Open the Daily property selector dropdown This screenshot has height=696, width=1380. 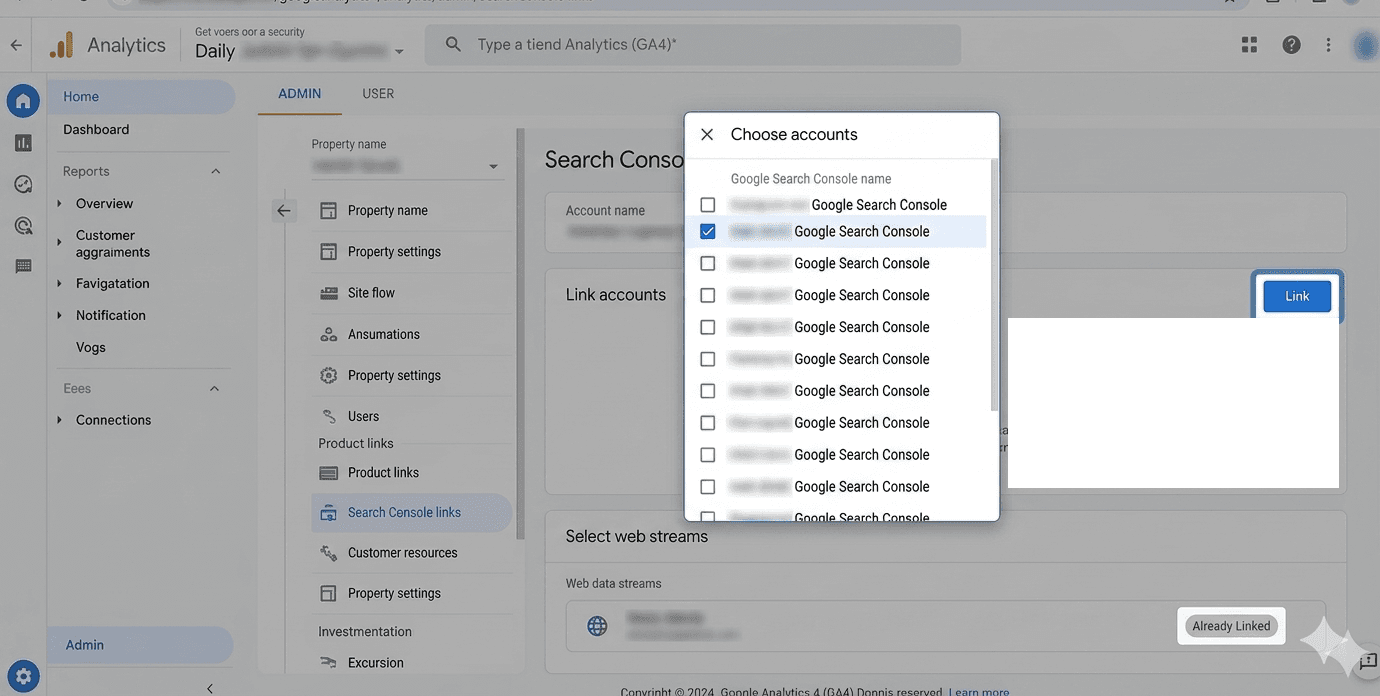[399, 52]
